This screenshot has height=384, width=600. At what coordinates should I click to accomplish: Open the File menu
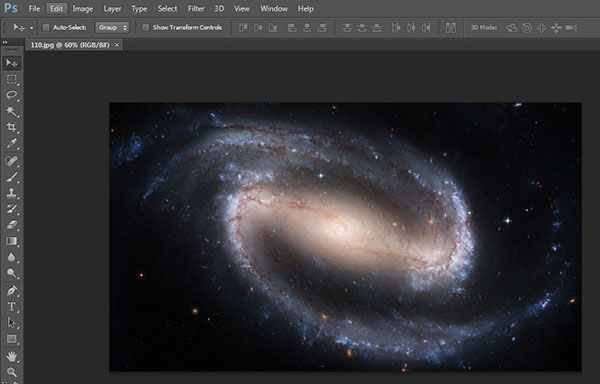click(34, 8)
